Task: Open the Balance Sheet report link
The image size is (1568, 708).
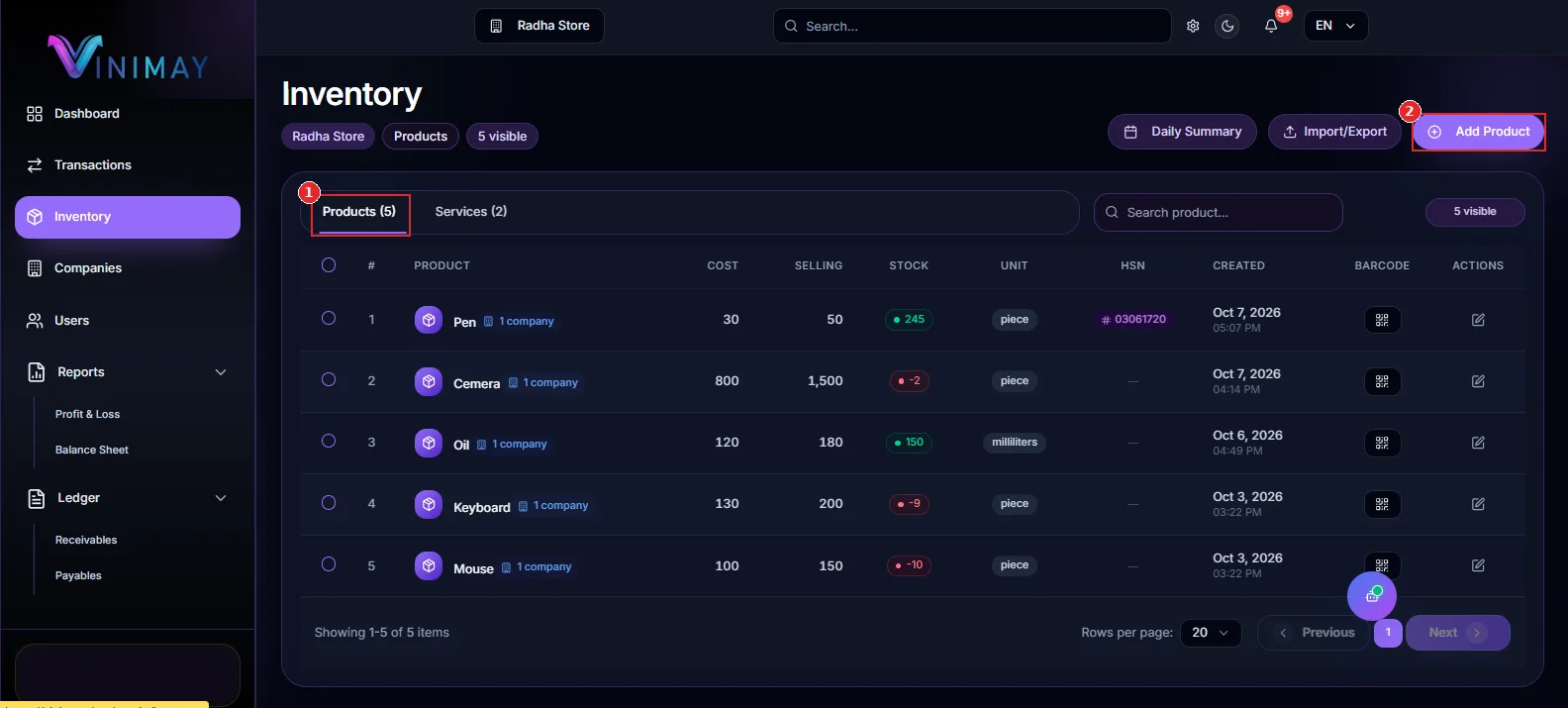Action: (x=92, y=450)
